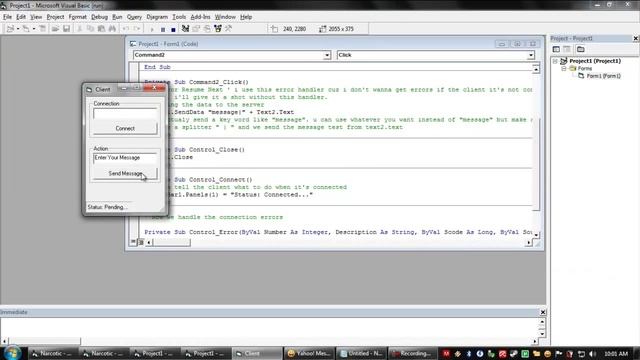Open the Properties Window toolbar icon
The width and height of the screenshot is (640, 360).
196,29
